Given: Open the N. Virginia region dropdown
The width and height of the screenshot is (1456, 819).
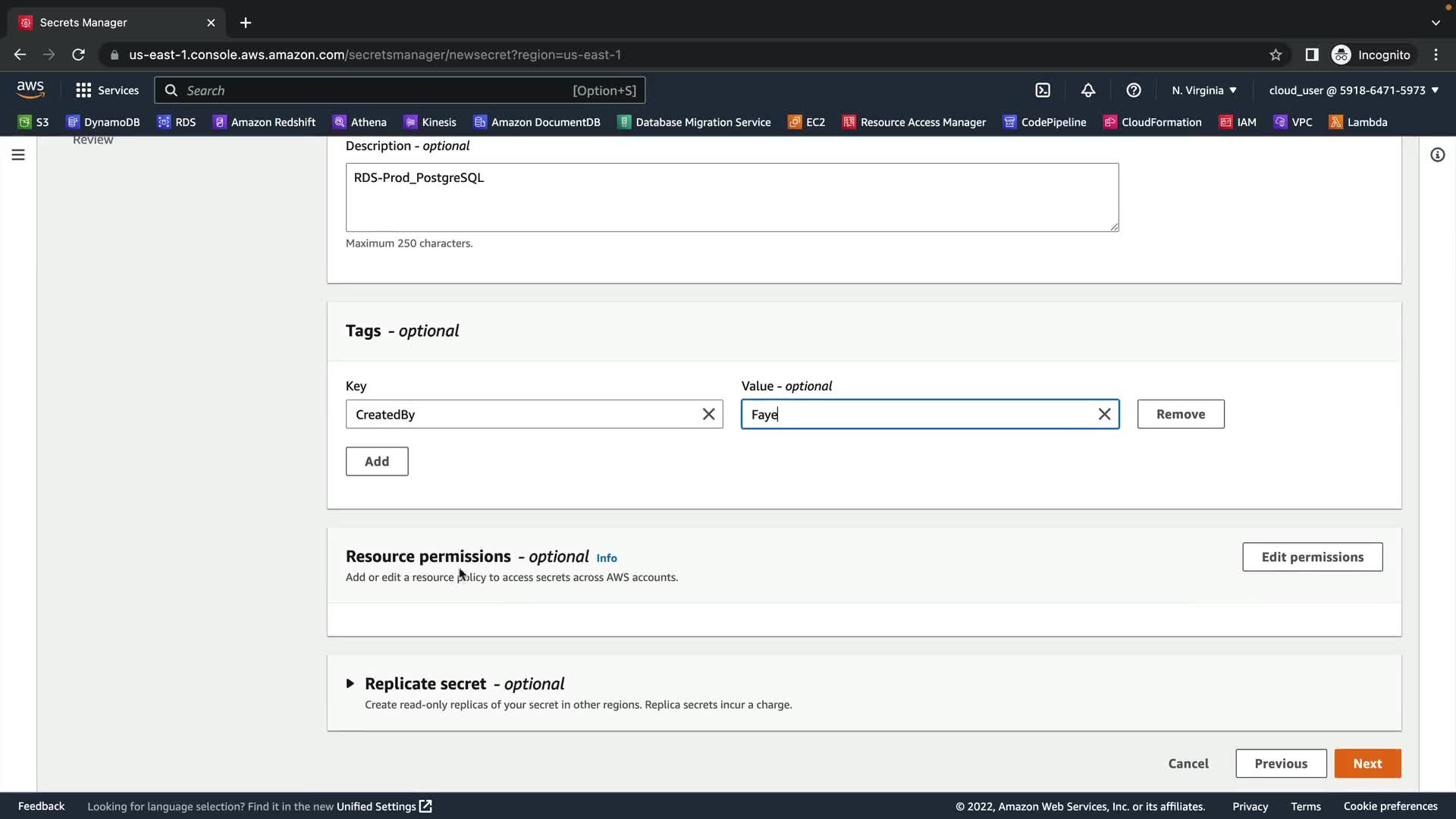Looking at the screenshot, I should click(x=1203, y=90).
